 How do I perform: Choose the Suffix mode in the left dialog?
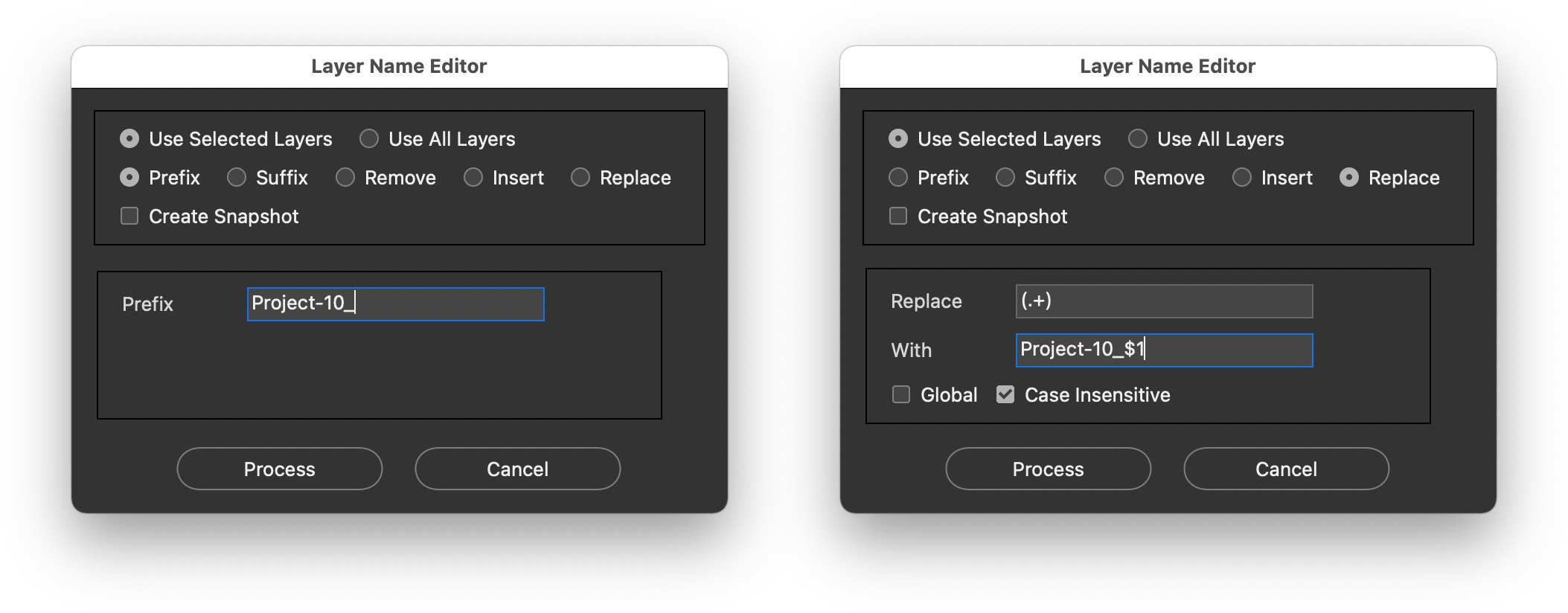tap(237, 177)
